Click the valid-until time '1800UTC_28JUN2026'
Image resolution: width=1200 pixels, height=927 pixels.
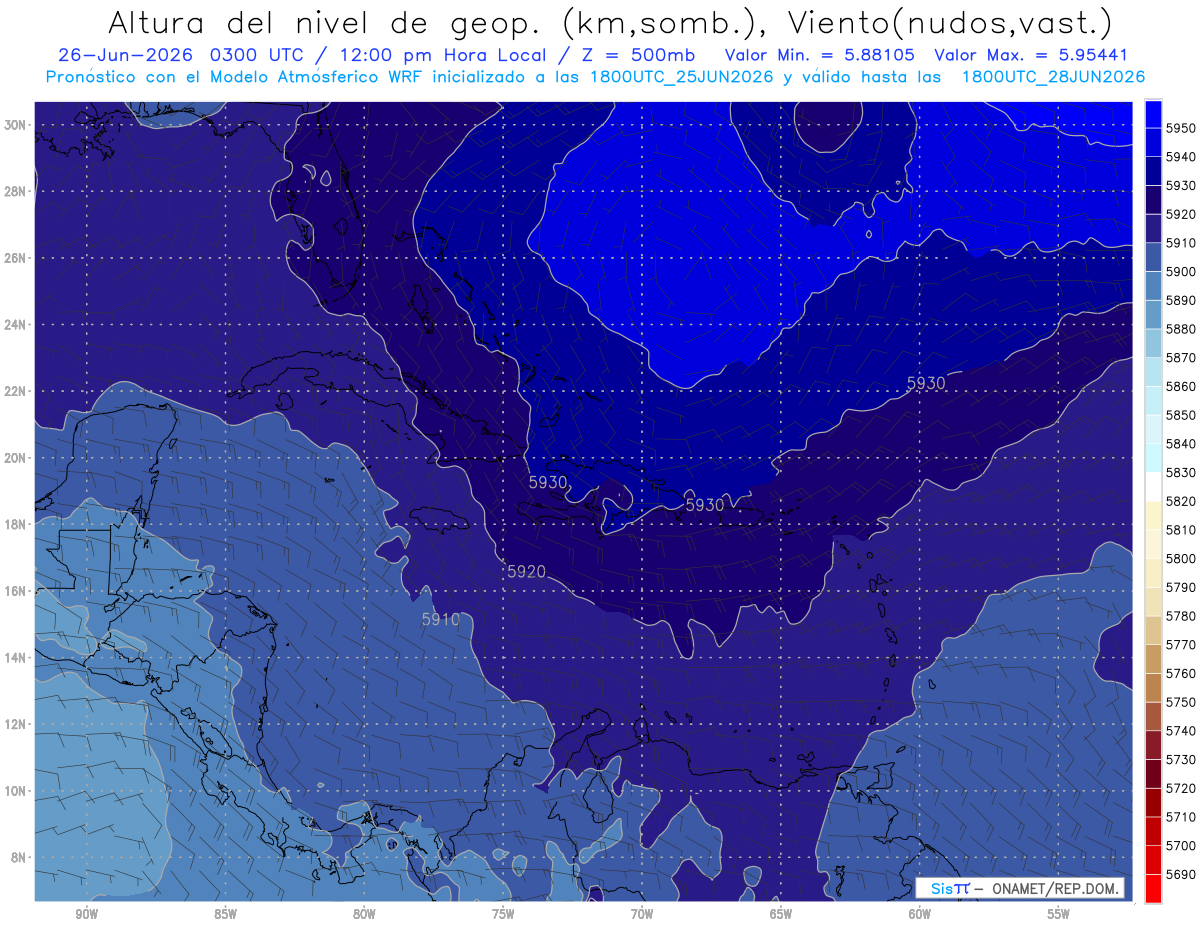coord(1054,77)
